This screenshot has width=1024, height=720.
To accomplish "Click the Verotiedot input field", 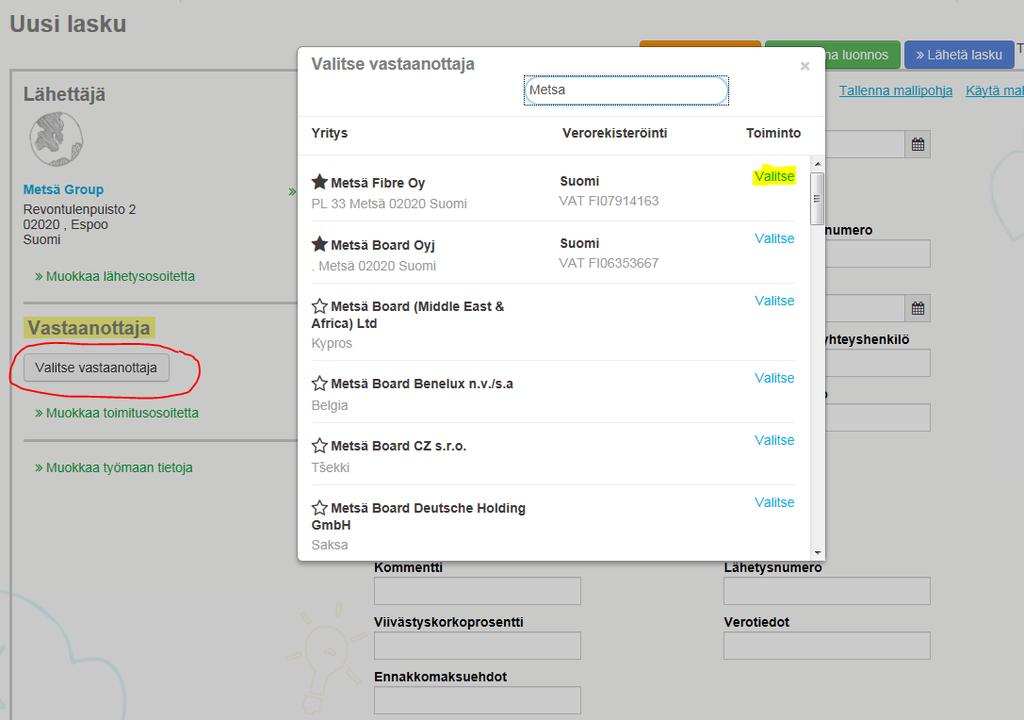I will (x=827, y=646).
